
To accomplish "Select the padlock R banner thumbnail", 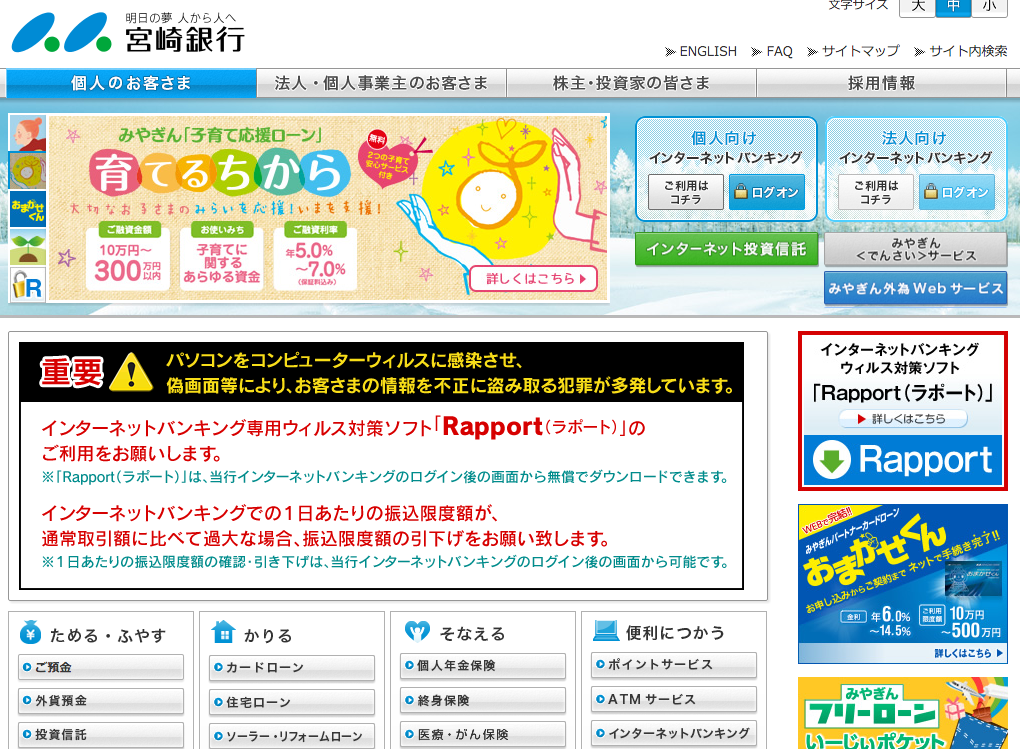I will pyautogui.click(x=28, y=284).
